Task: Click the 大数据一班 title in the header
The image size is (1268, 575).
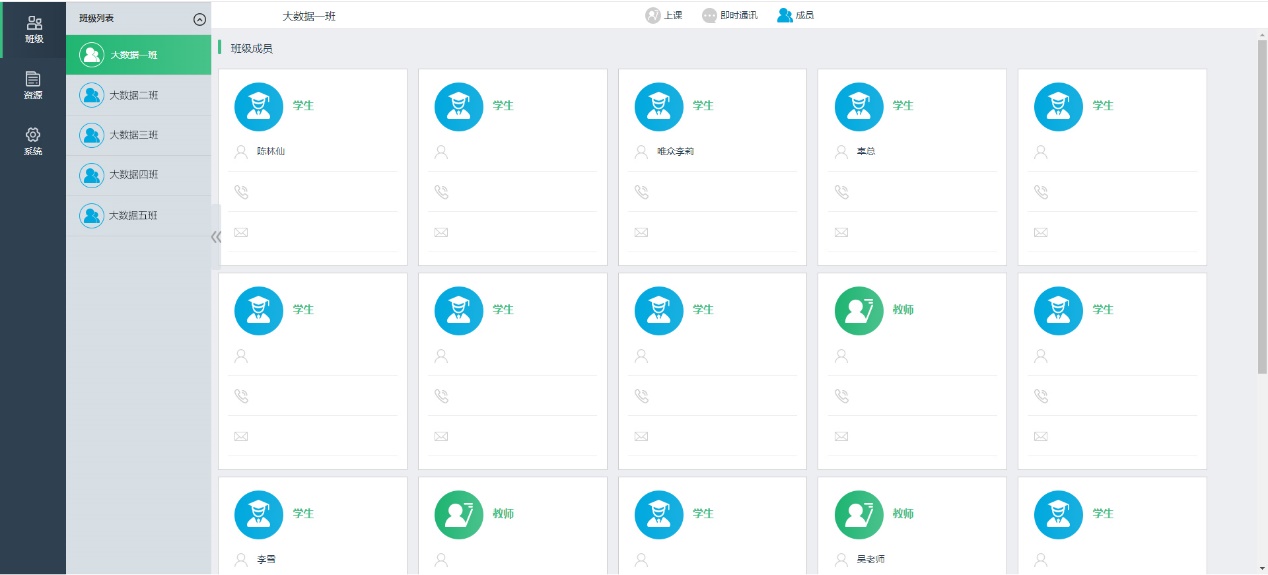Action: point(309,16)
